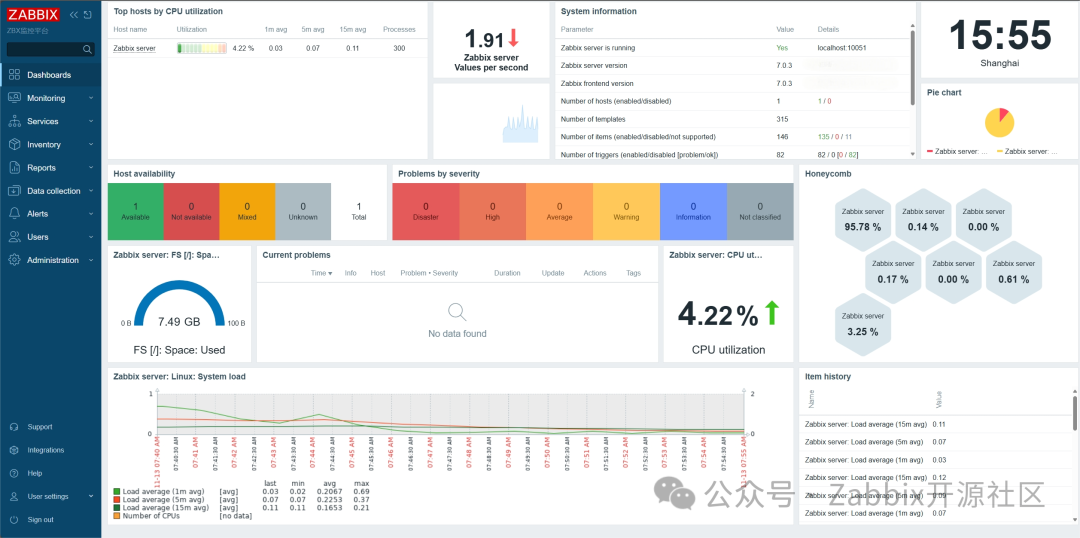1080x538 pixels.
Task: Open the Administration menu item
Action: [x=50, y=260]
